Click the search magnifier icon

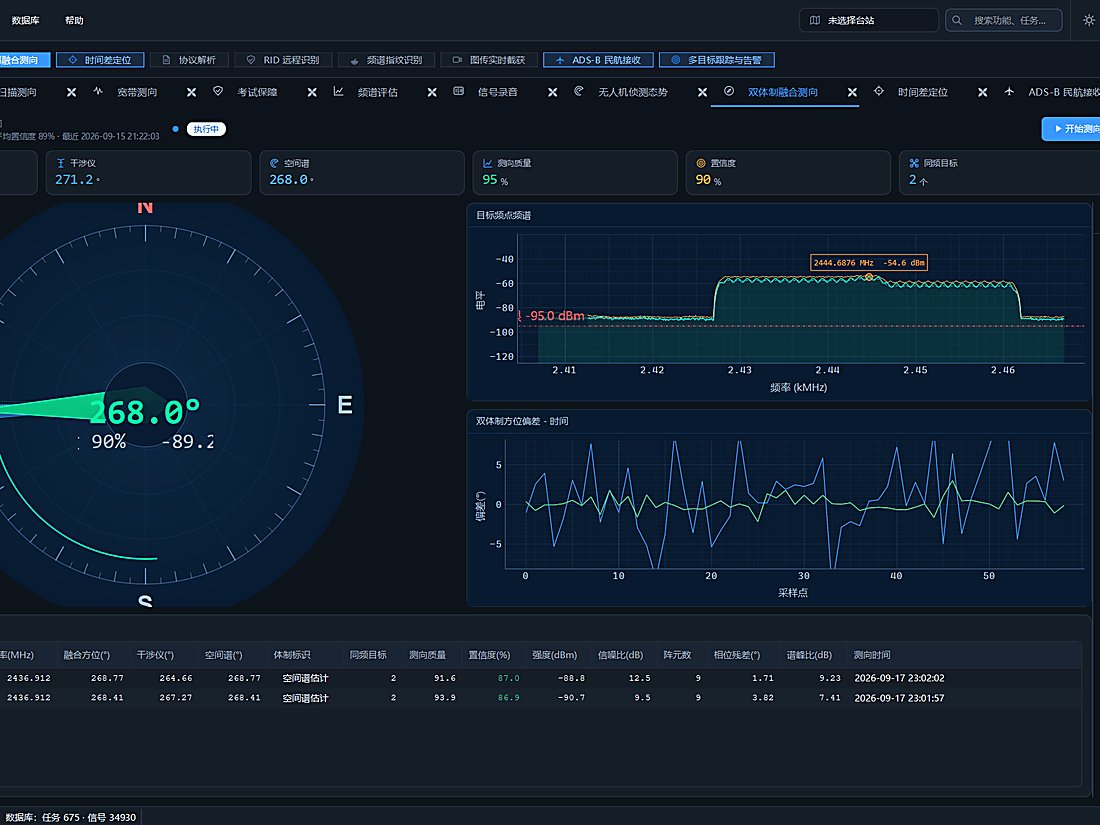coord(957,20)
